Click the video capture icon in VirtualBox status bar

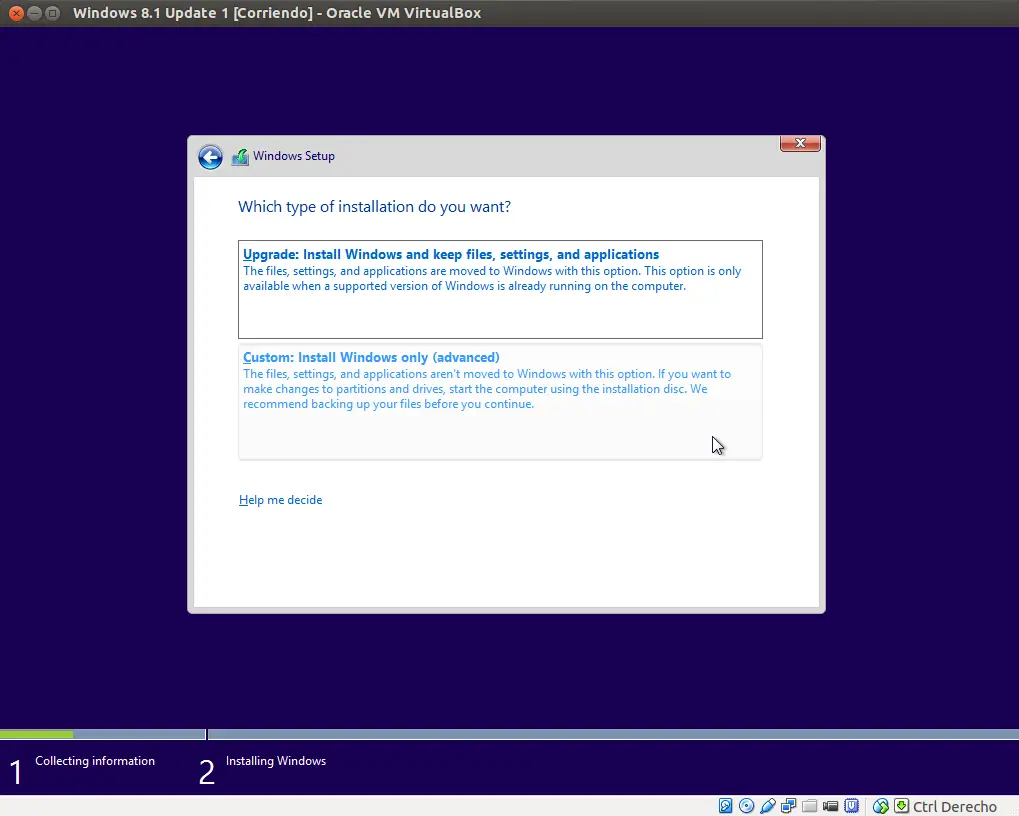(830, 806)
